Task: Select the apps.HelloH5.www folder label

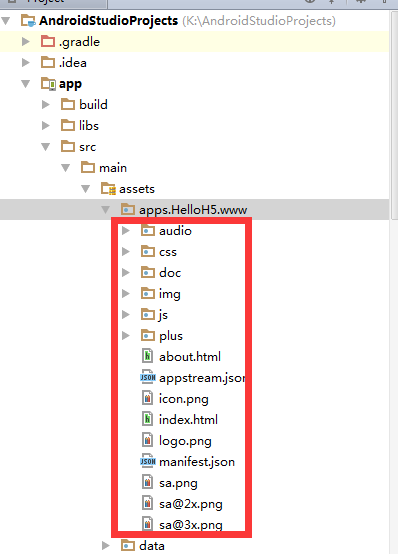Action: tap(193, 210)
